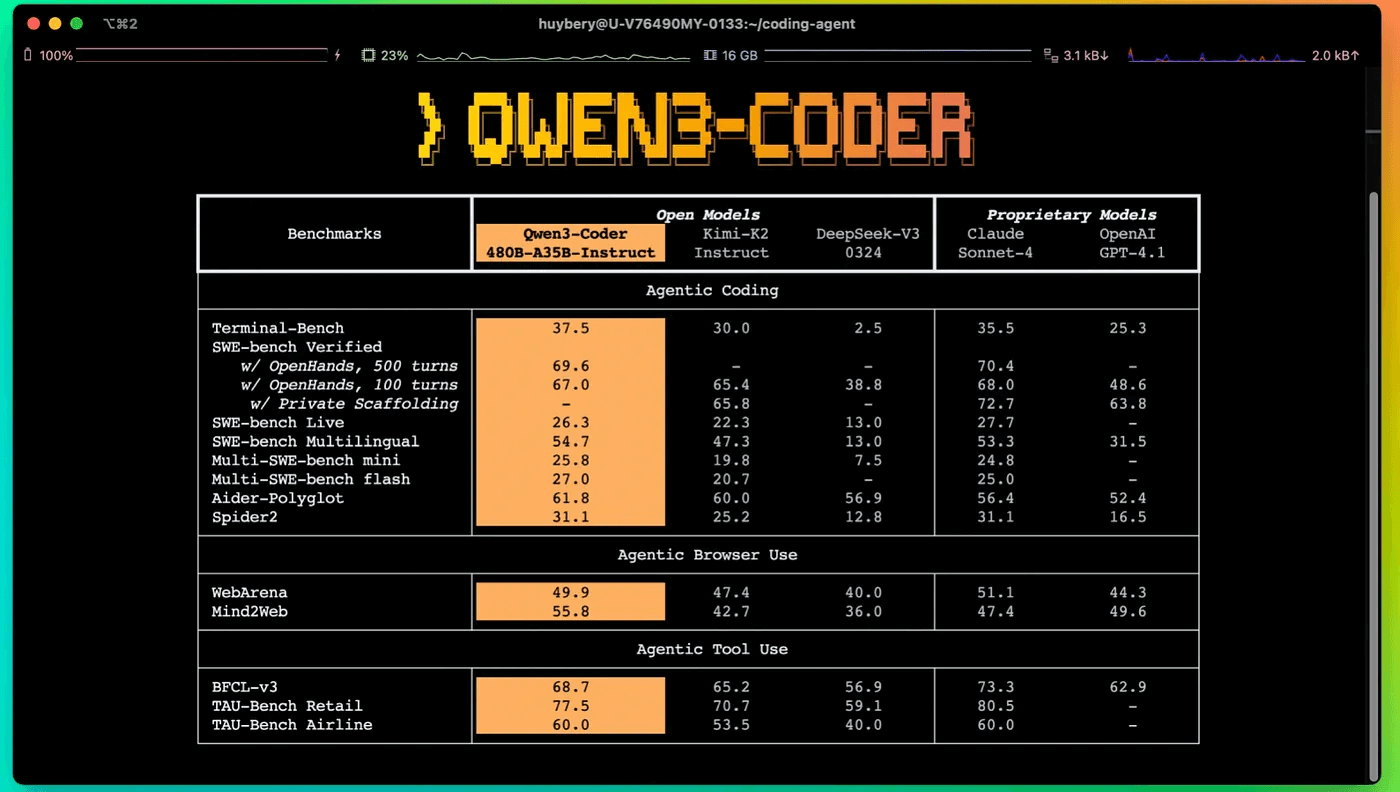Click the SWE-bench Multilingual row label
The height and width of the screenshot is (792, 1400).
tap(315, 442)
